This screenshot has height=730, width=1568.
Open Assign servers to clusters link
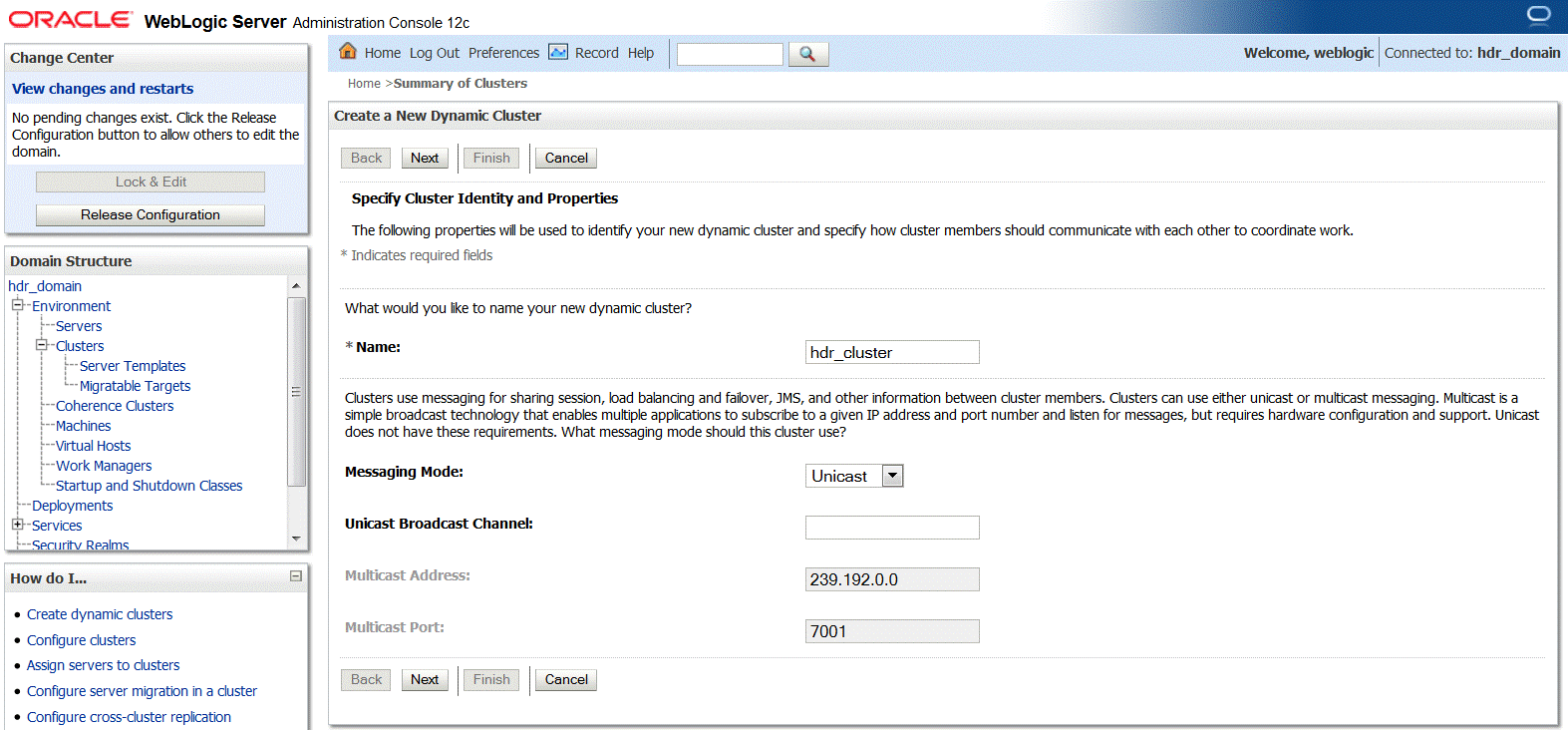pos(103,665)
